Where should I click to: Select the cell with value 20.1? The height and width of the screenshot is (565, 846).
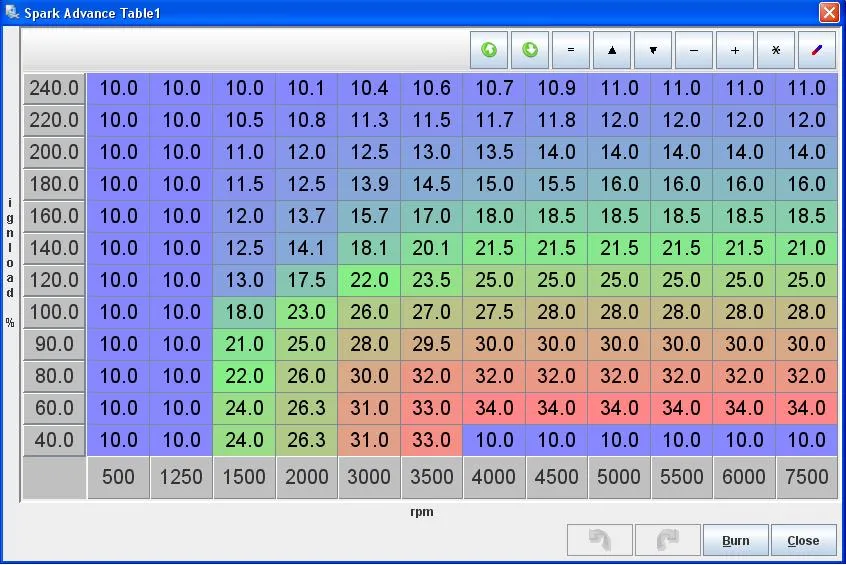click(432, 248)
